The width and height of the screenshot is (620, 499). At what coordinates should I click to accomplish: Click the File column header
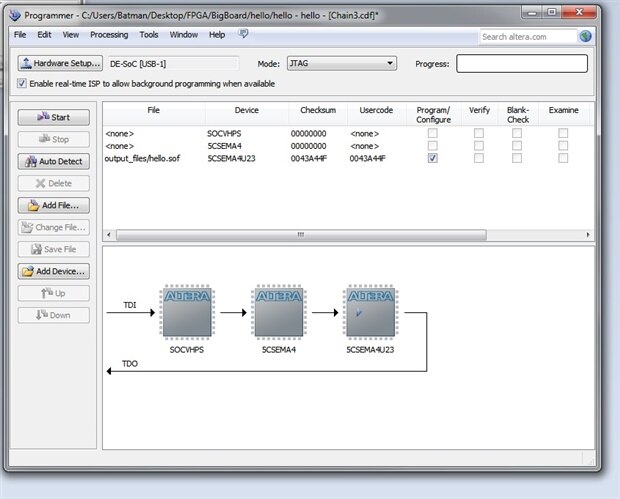pyautogui.click(x=153, y=109)
